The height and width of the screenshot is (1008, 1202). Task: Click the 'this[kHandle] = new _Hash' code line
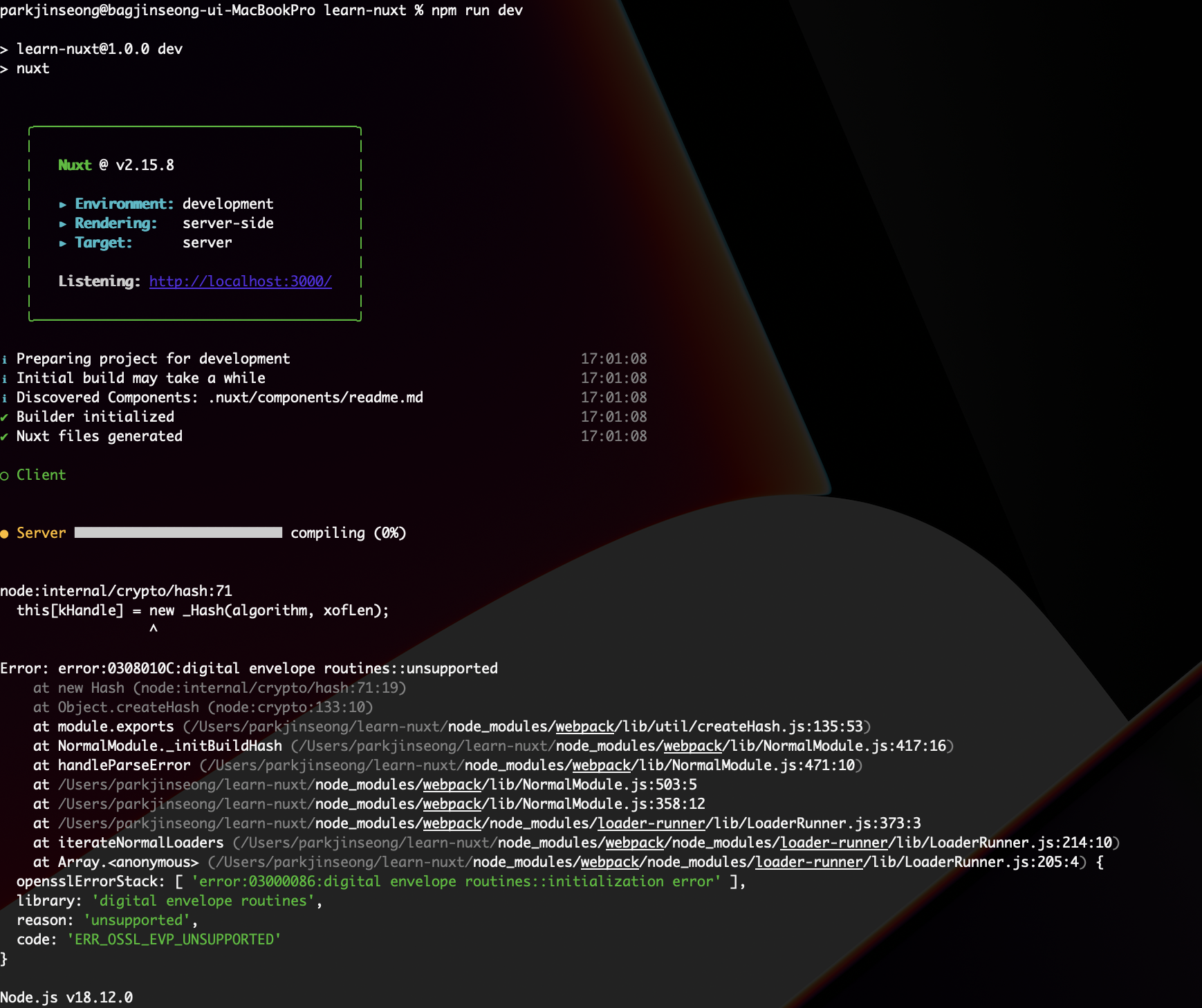point(203,610)
